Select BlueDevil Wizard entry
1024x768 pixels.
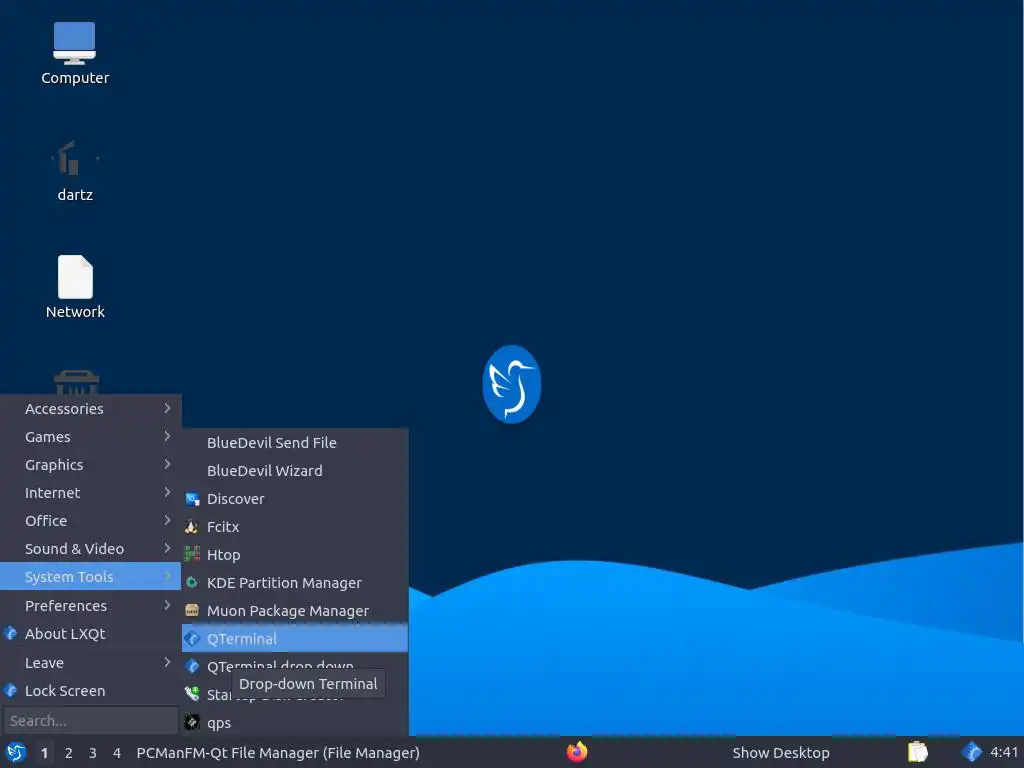pyautogui.click(x=295, y=470)
